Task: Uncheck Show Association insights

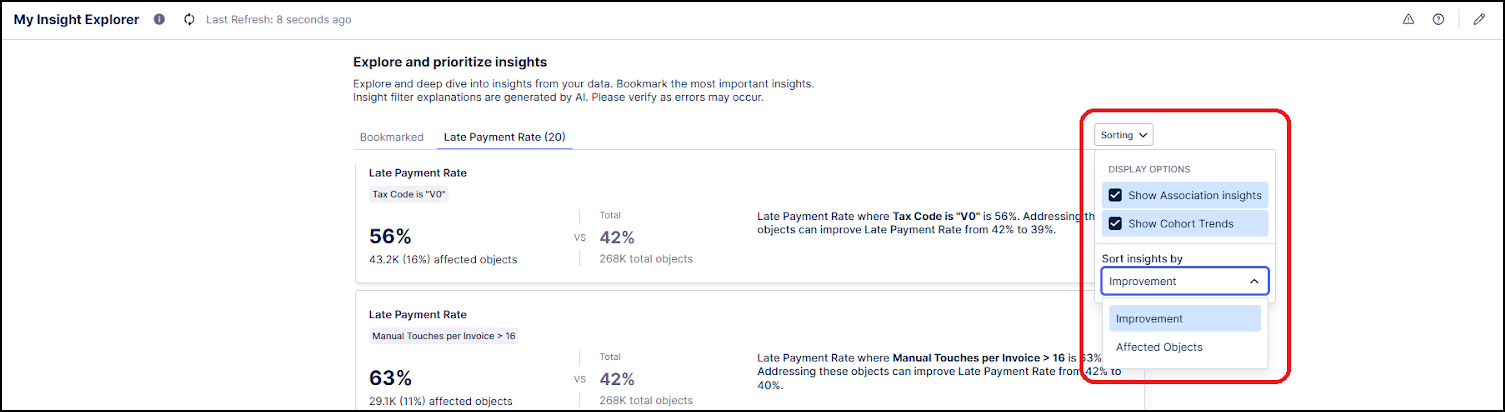Action: pos(1115,195)
